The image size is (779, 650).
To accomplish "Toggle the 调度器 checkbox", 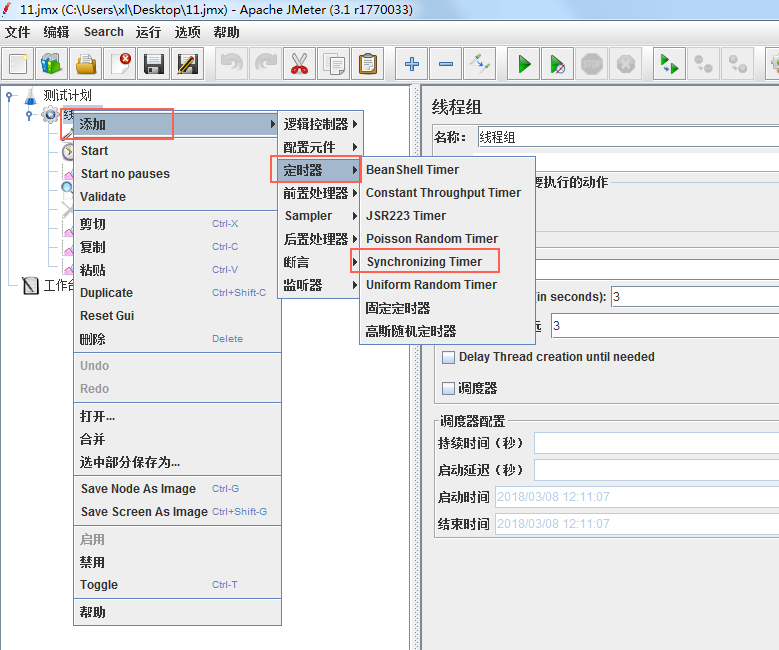I will click(x=448, y=388).
